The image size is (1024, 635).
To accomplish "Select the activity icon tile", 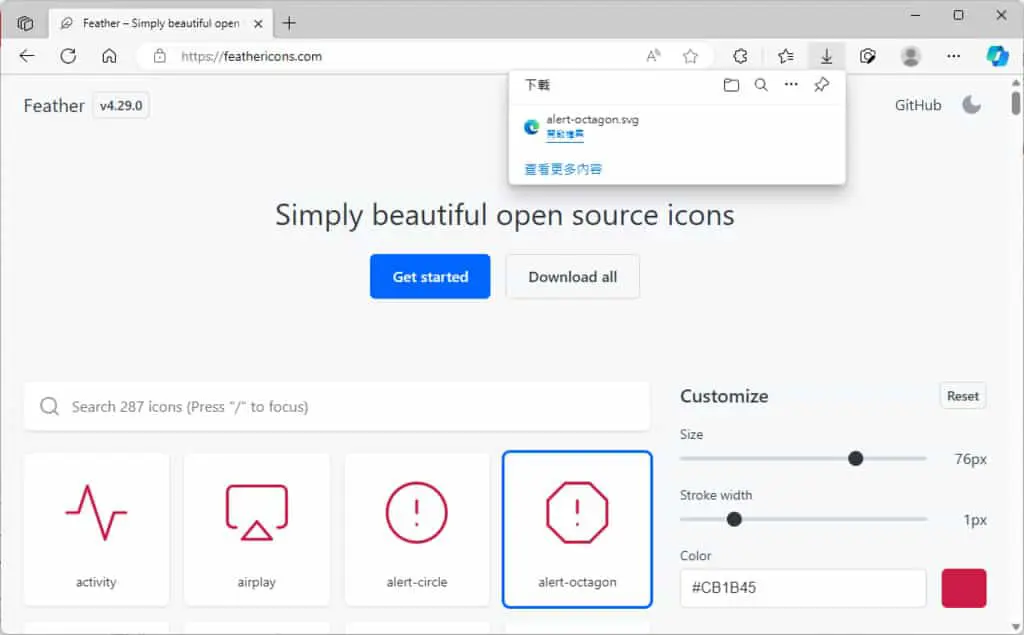I will [96, 529].
